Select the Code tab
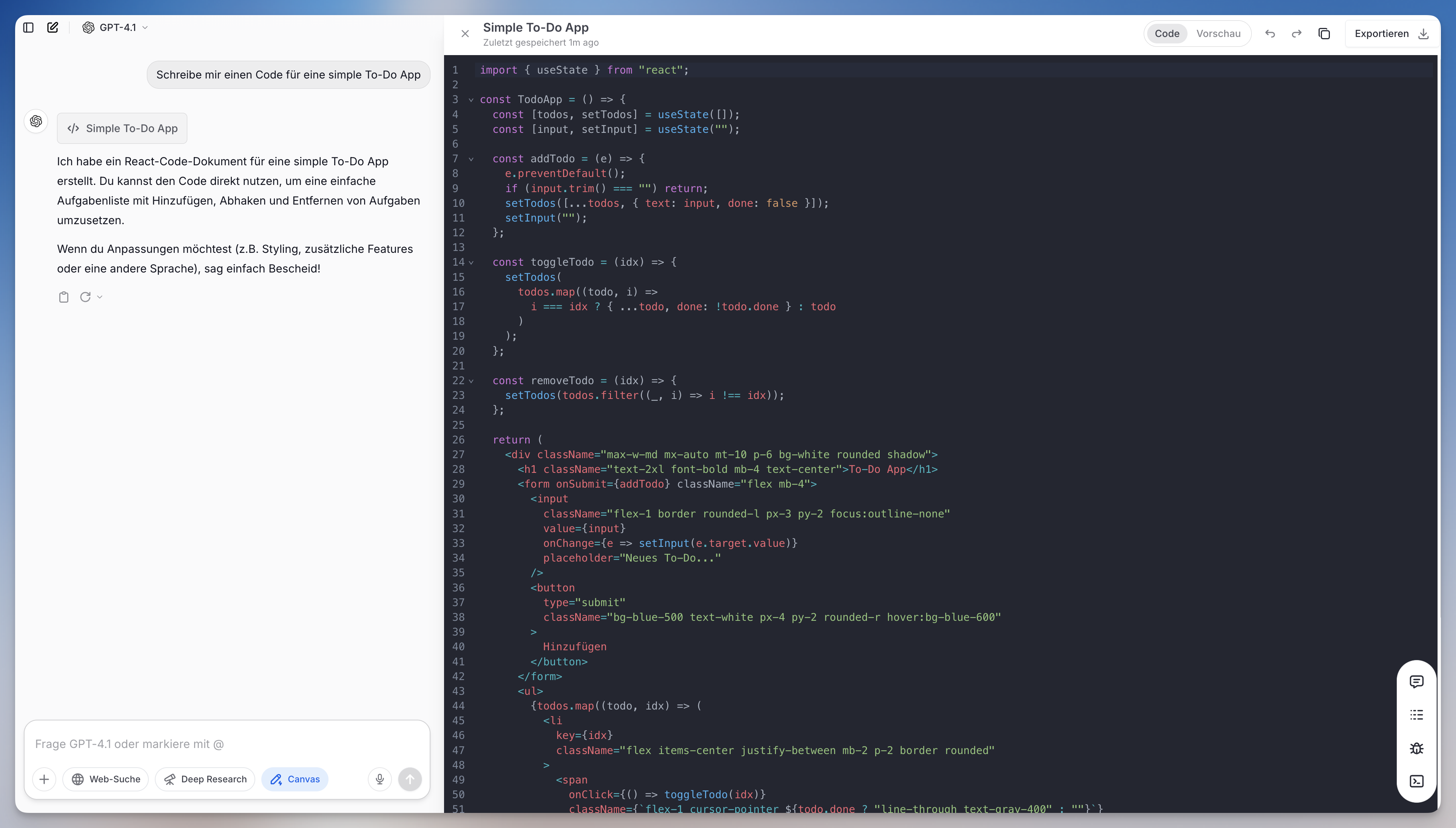Screen dimensions: 1456x828 point(1166,34)
